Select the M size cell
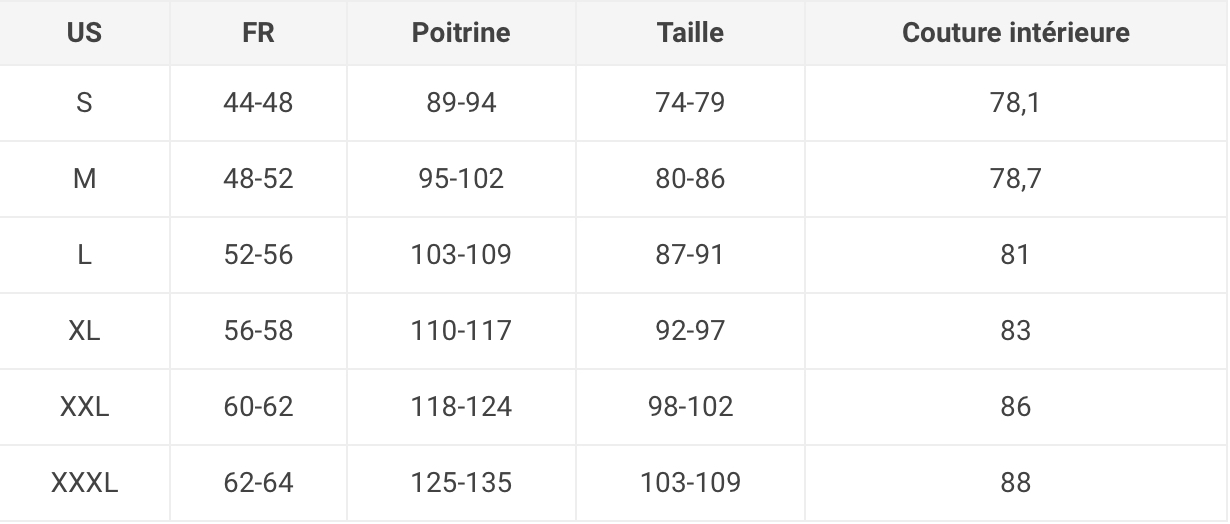Image resolution: width=1230 pixels, height=524 pixels. pos(84,179)
